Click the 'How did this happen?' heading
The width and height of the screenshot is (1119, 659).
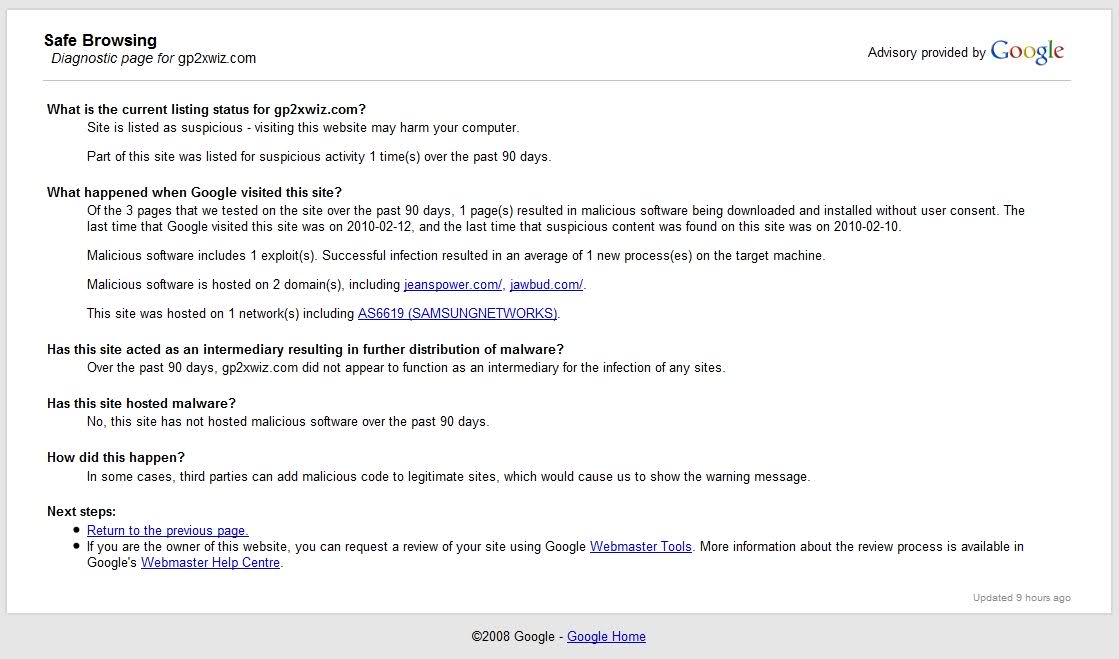pos(116,458)
